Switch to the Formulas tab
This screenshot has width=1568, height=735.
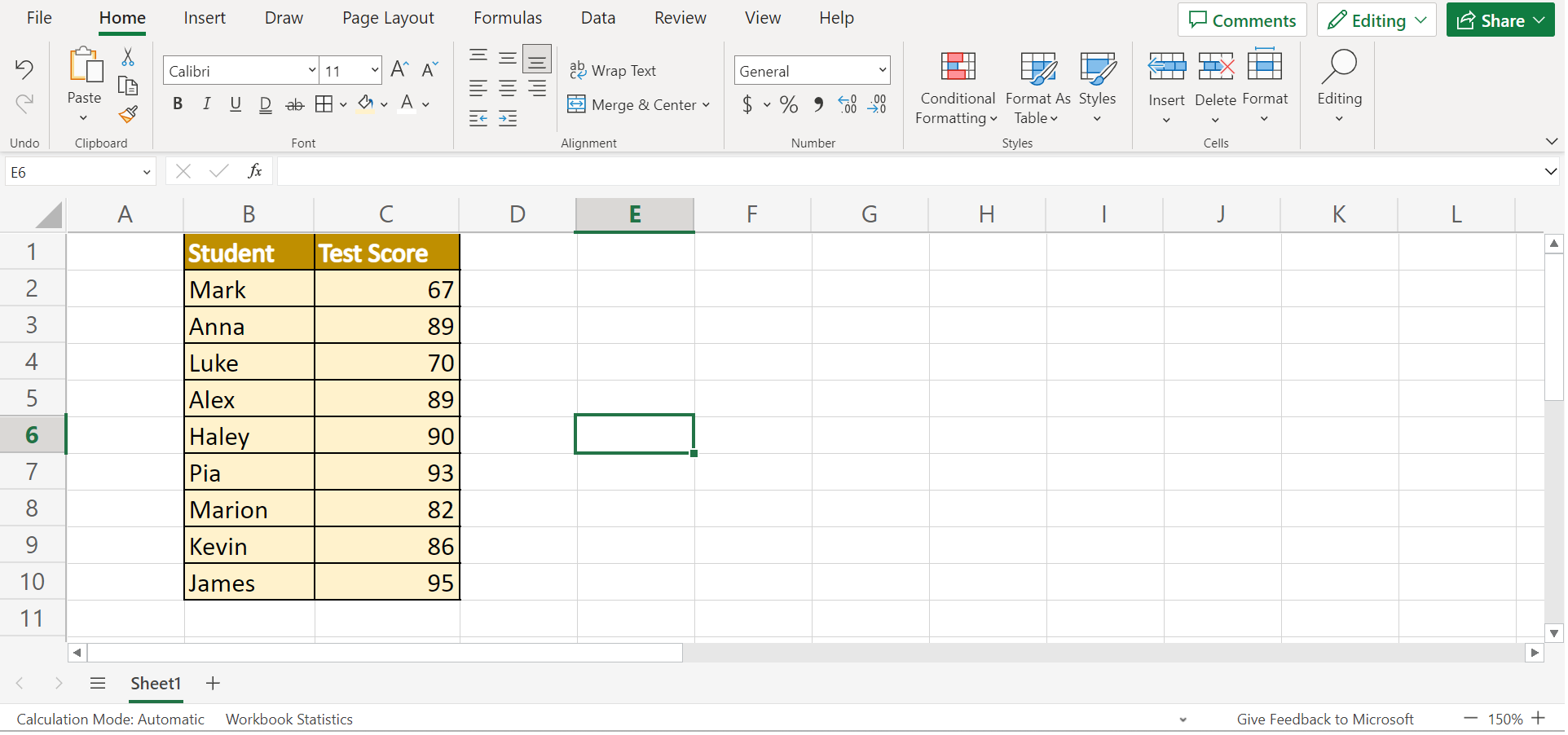(x=507, y=18)
